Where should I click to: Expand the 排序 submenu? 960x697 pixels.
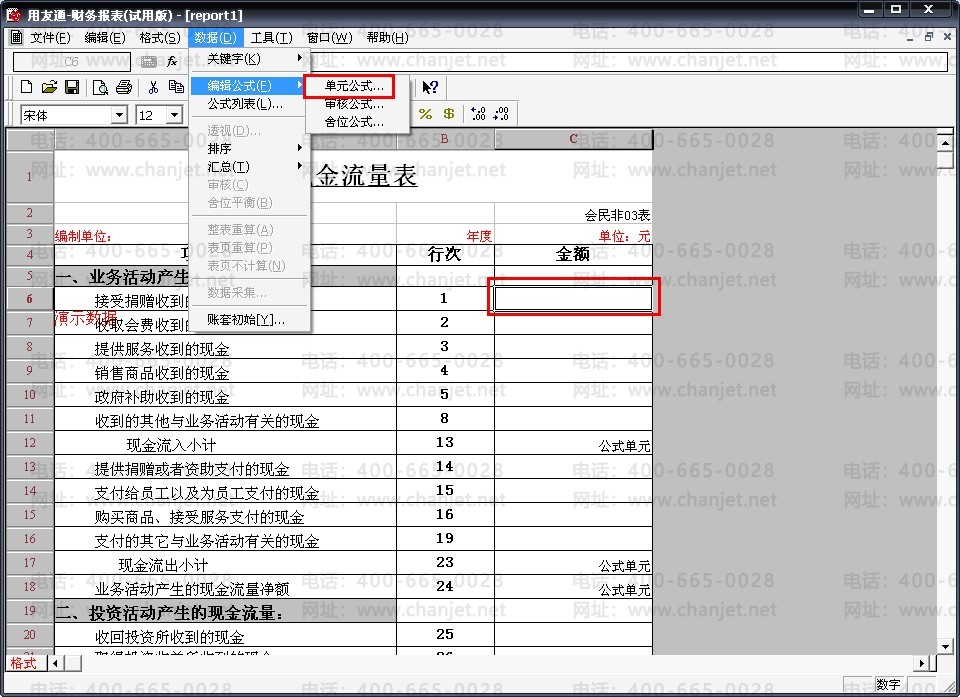[x=248, y=148]
